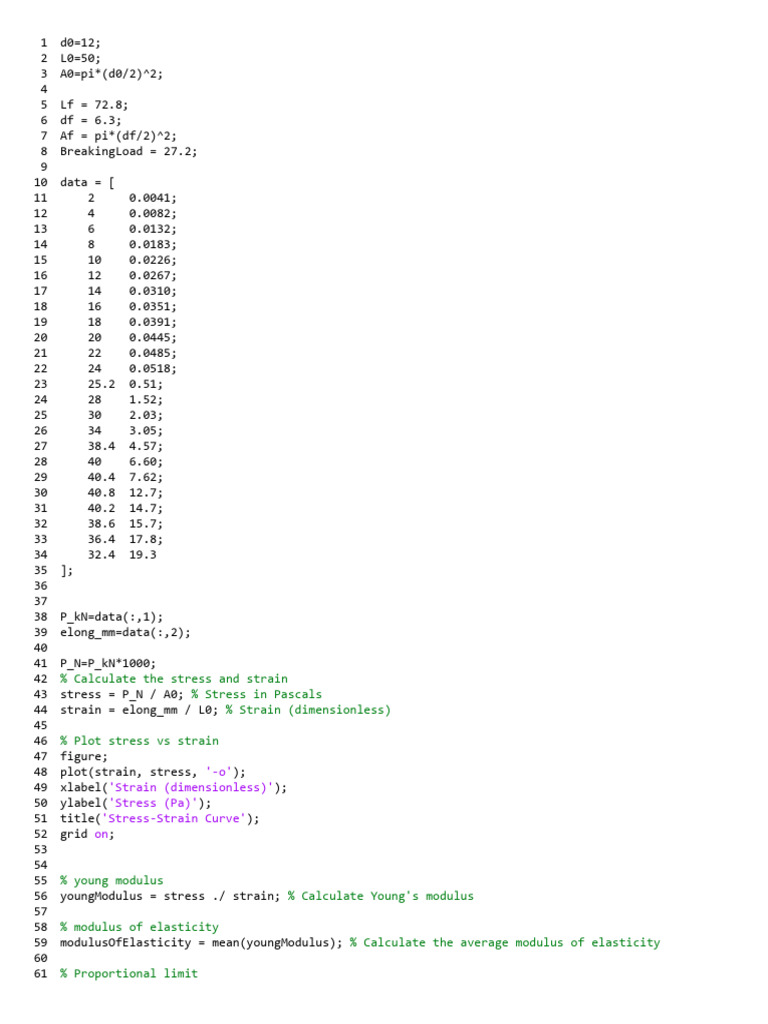This screenshot has height=1024, width=768.
Task: Click the 'mean(youngModulus)' expression
Action: [274, 942]
